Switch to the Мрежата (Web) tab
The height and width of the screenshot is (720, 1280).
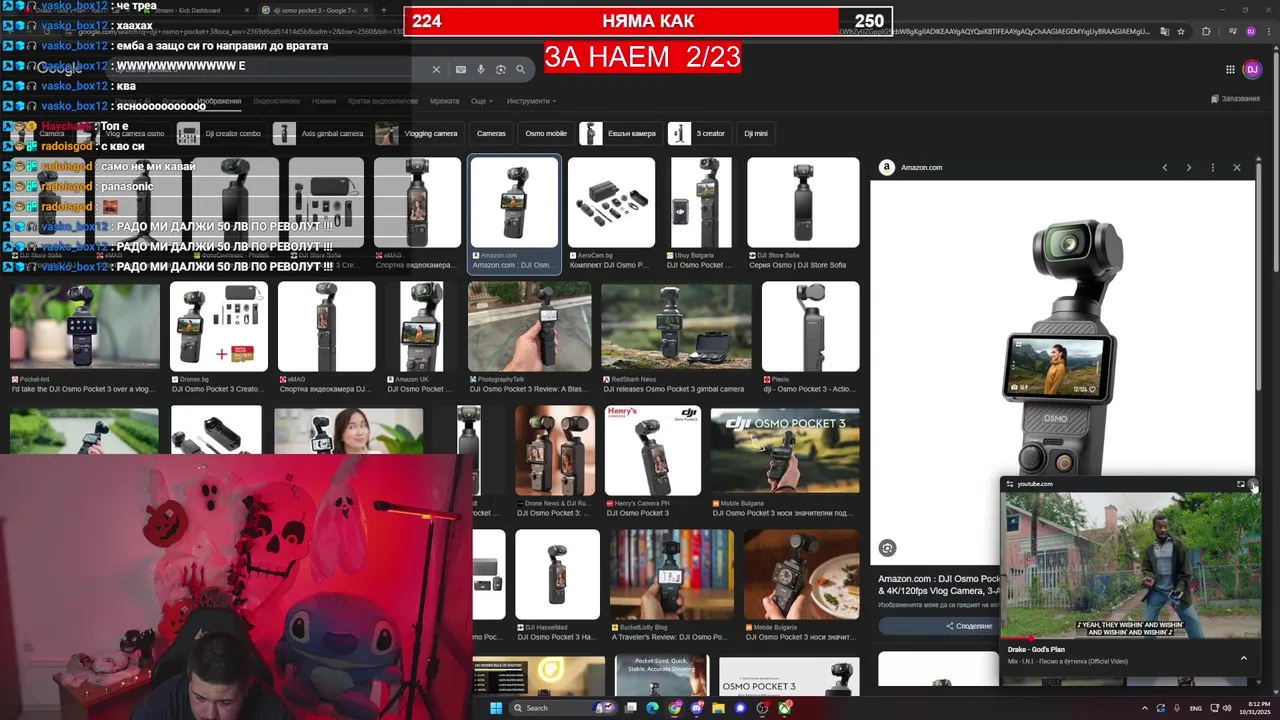tap(444, 101)
